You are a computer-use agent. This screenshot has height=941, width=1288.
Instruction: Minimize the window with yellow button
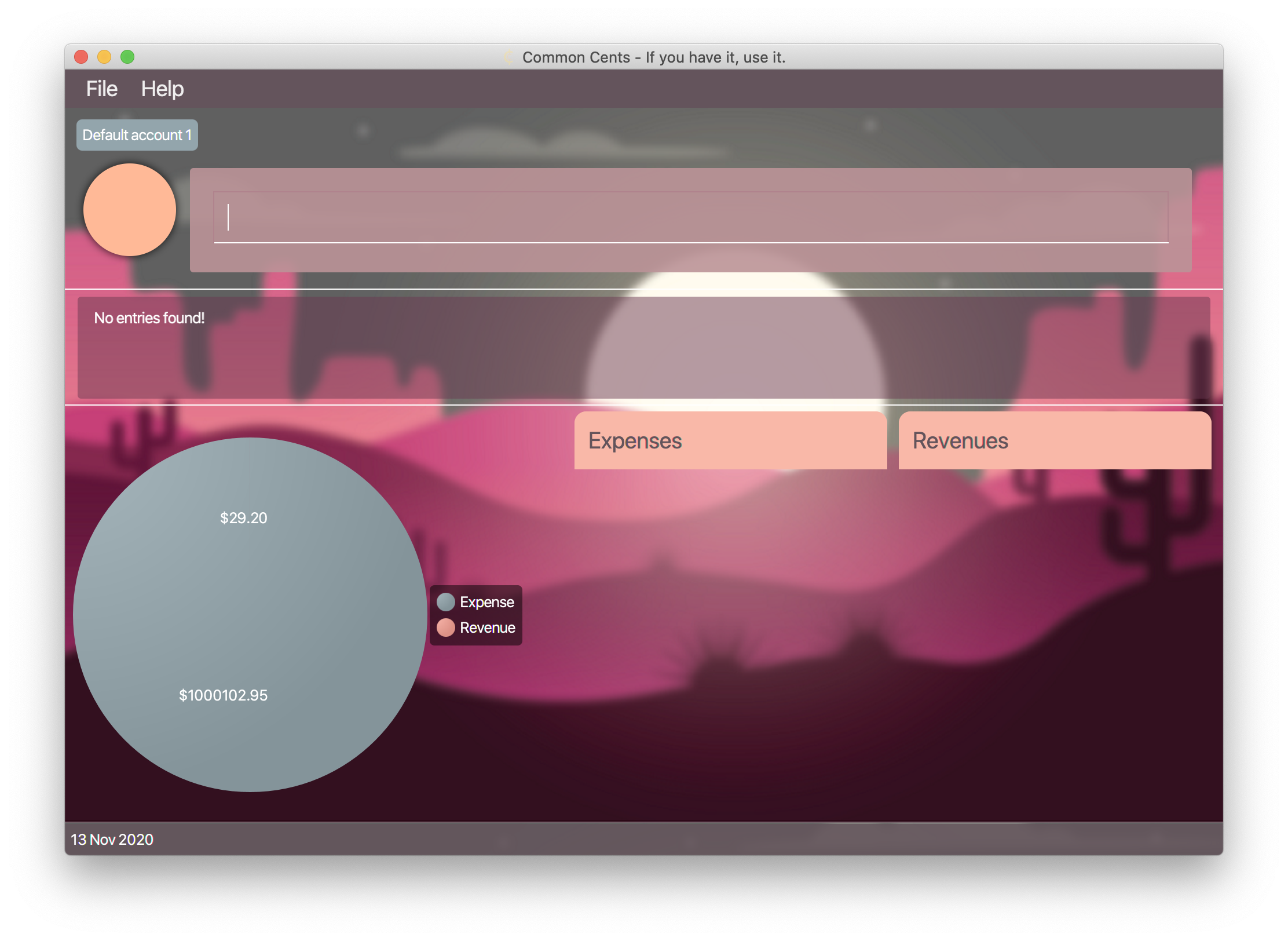[x=104, y=57]
